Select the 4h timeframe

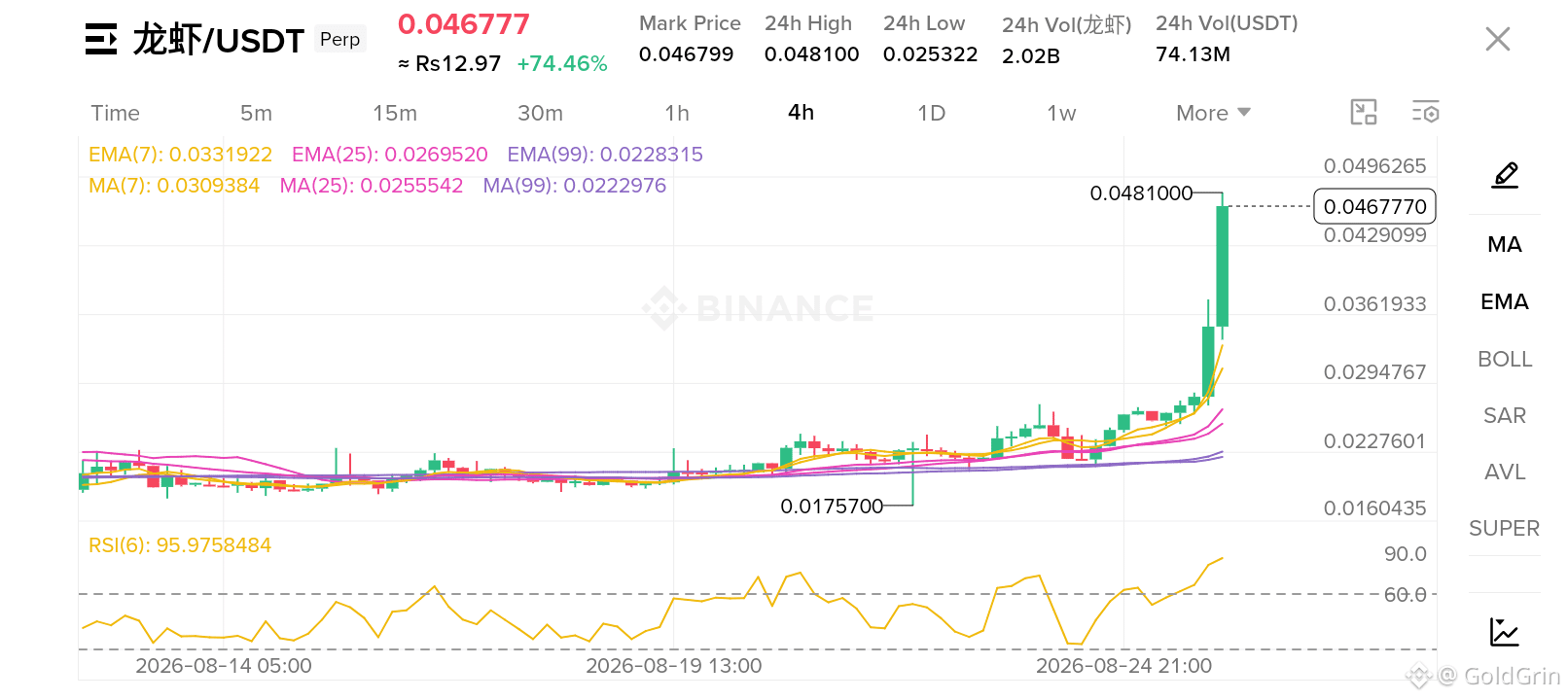pyautogui.click(x=801, y=113)
